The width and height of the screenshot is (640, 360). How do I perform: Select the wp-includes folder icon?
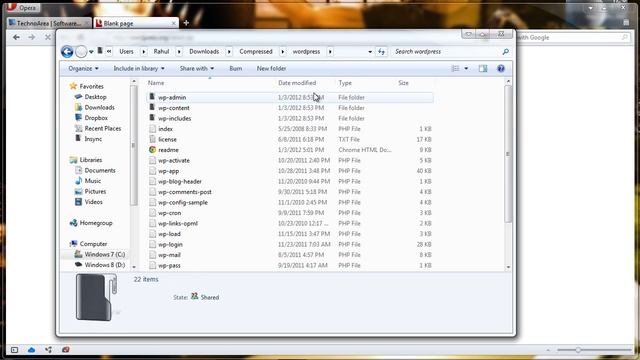[x=152, y=118]
